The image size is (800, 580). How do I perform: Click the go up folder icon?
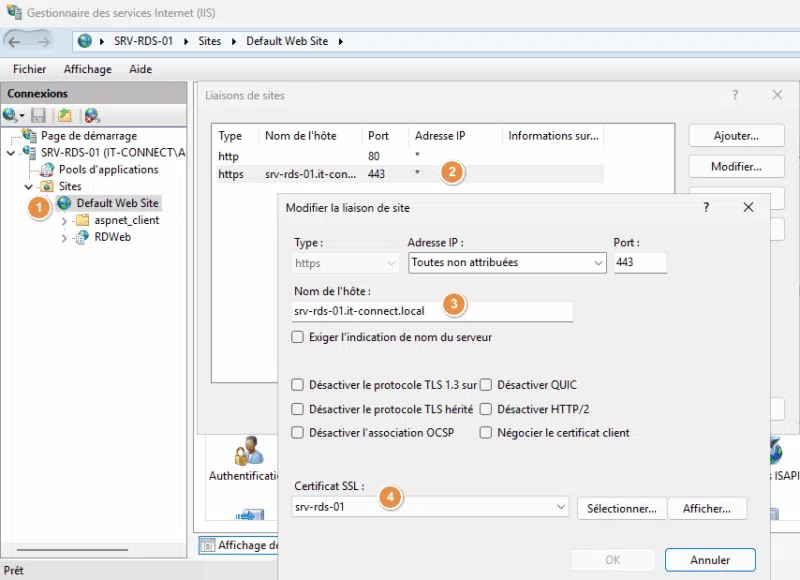[65, 115]
